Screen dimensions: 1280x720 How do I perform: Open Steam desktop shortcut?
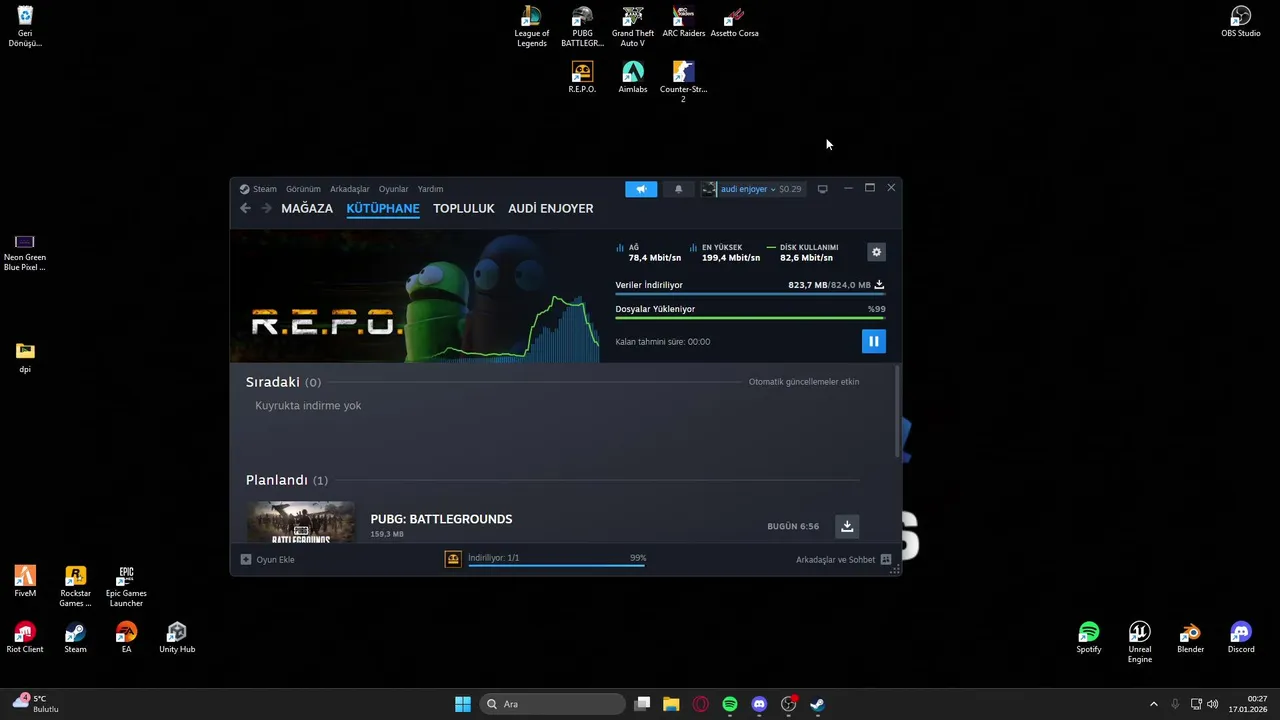click(75, 638)
